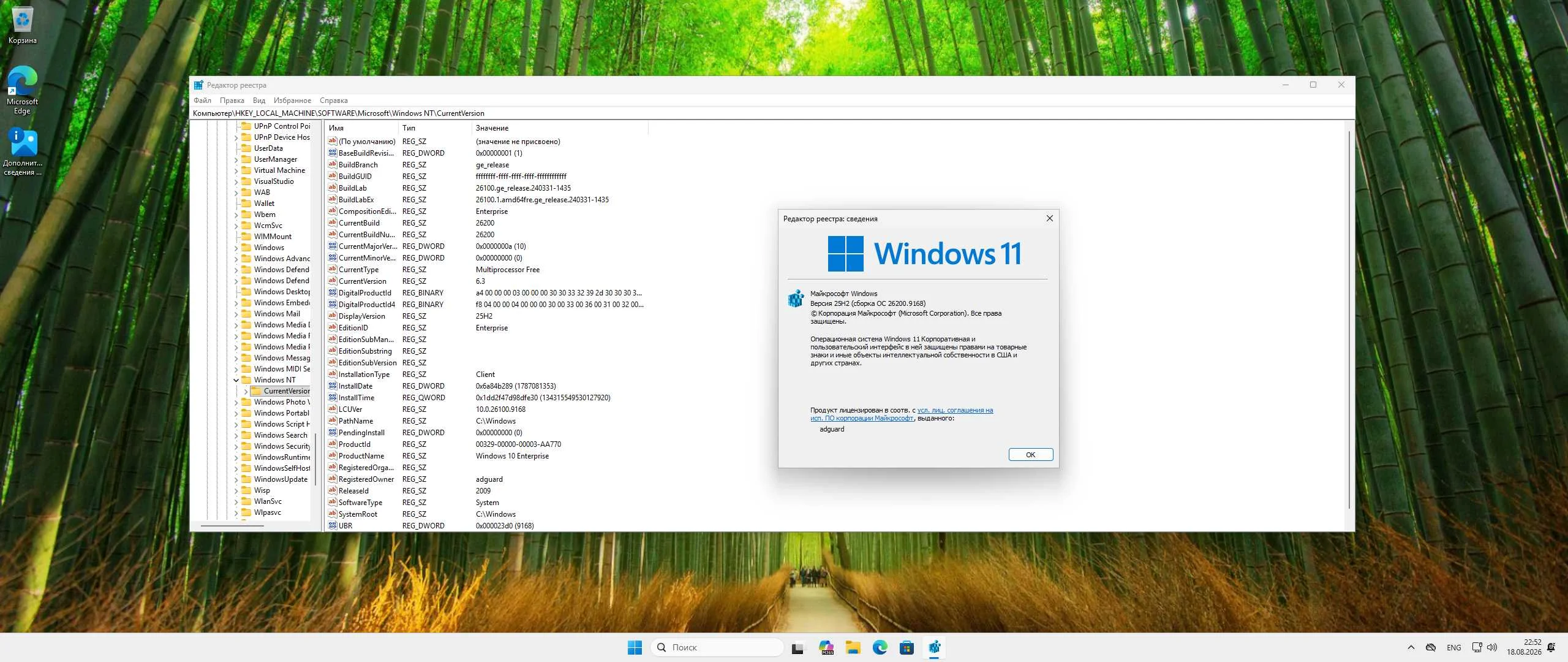Viewport: 1568px width, 662px height.
Task: Collapse the Windows NT tree node
Action: coord(236,380)
